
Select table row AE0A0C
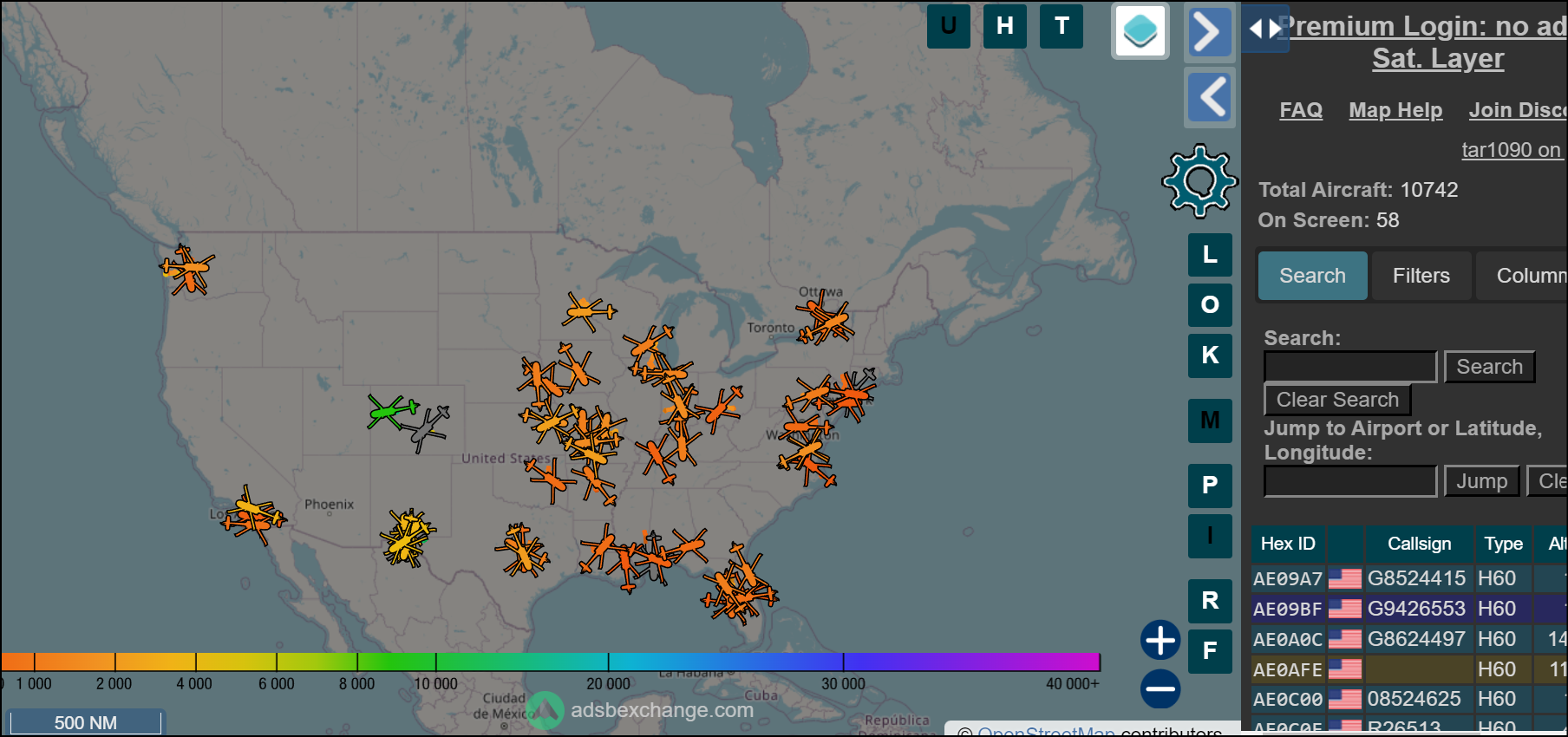pos(1409,639)
